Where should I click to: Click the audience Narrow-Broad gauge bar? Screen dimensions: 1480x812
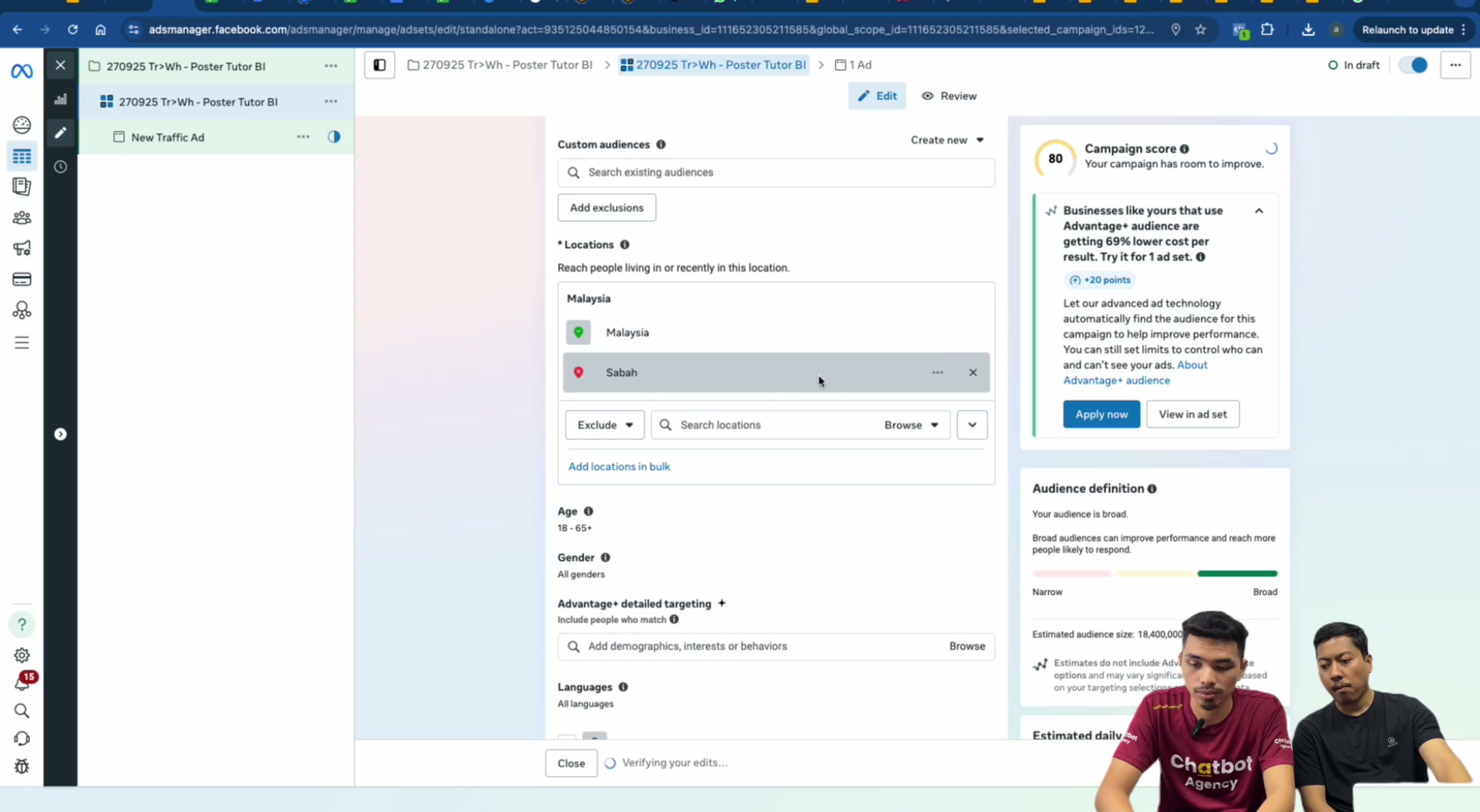[1154, 574]
